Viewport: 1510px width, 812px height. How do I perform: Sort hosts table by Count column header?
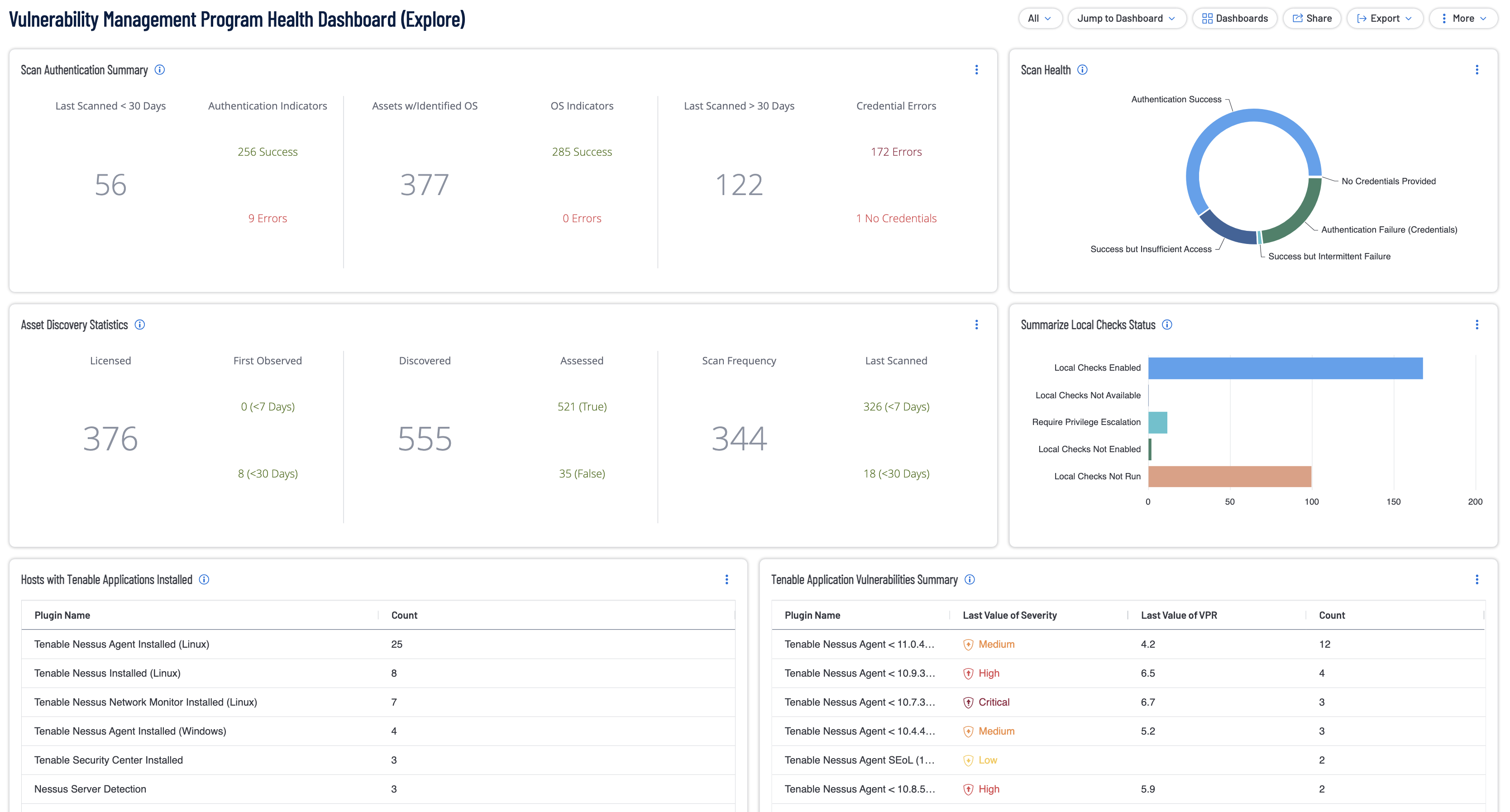(x=404, y=615)
